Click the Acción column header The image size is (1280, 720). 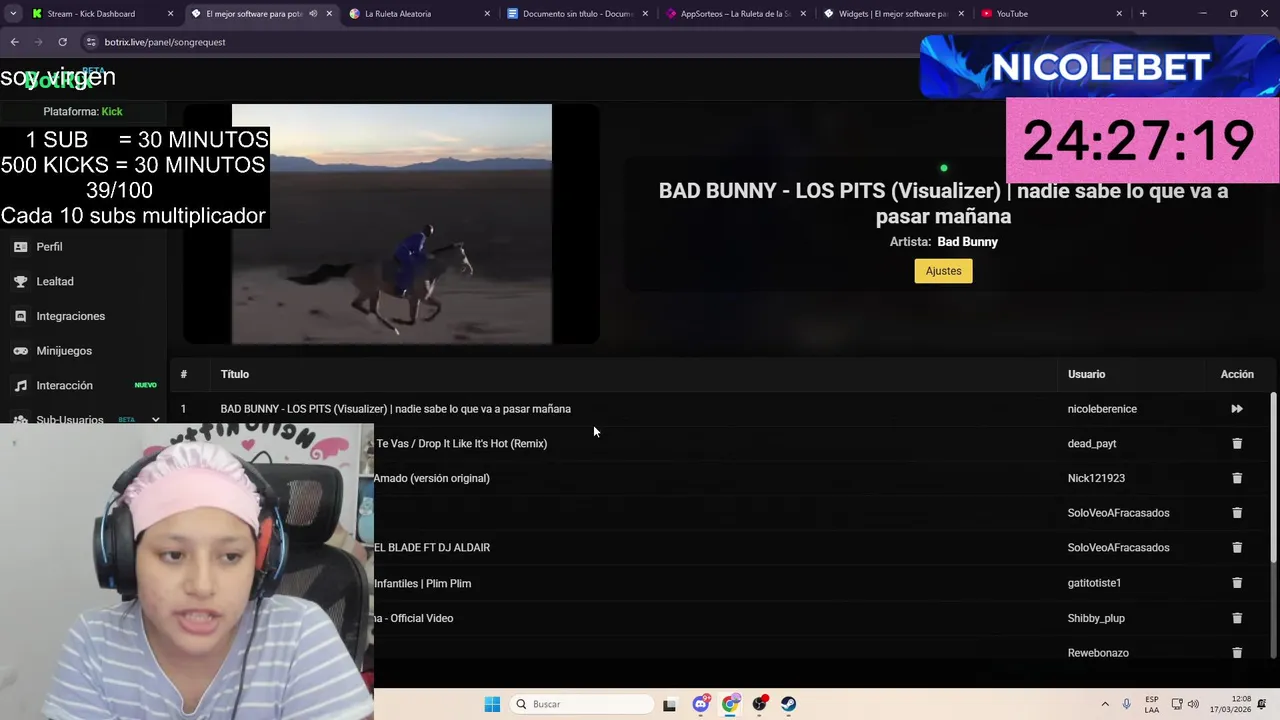pyautogui.click(x=1237, y=374)
